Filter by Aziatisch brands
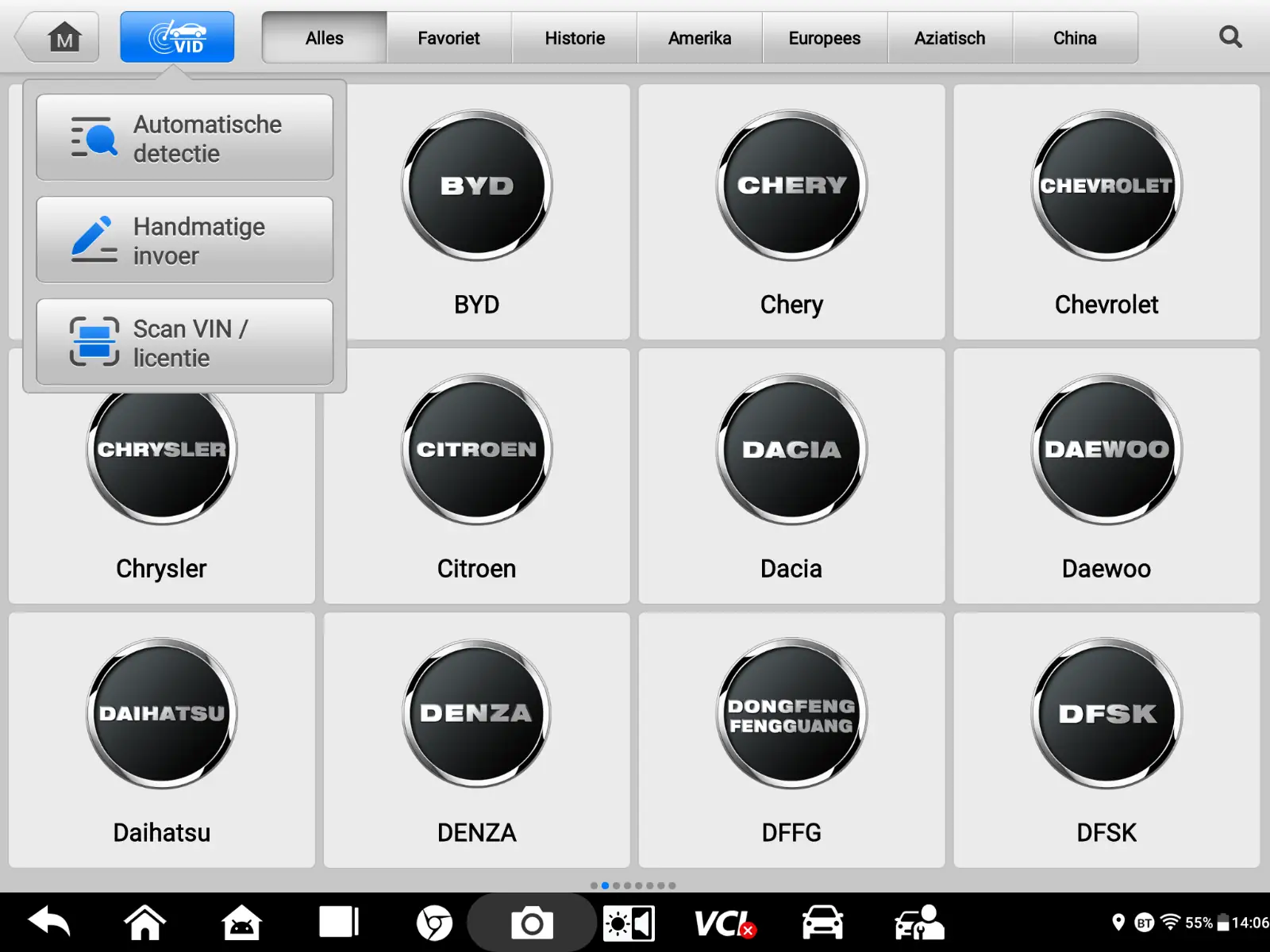Viewport: 1270px width, 952px height. (950, 38)
